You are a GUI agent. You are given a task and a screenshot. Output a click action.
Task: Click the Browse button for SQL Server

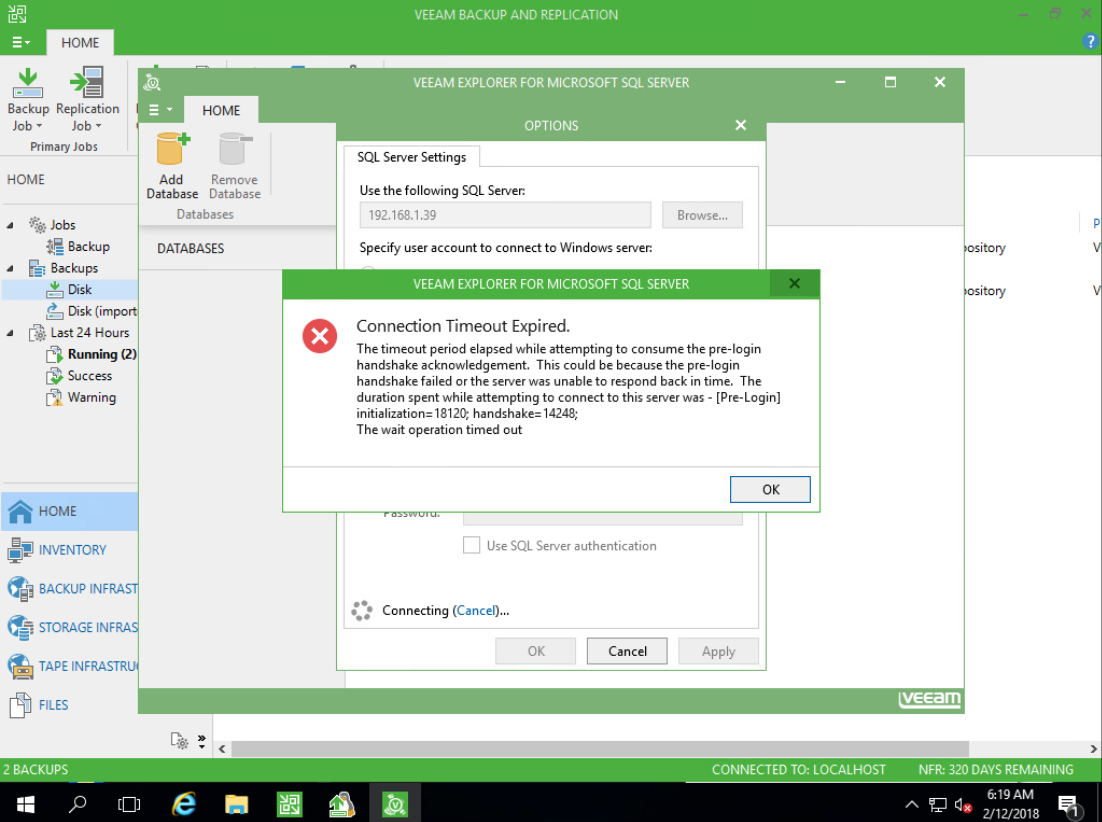point(702,215)
